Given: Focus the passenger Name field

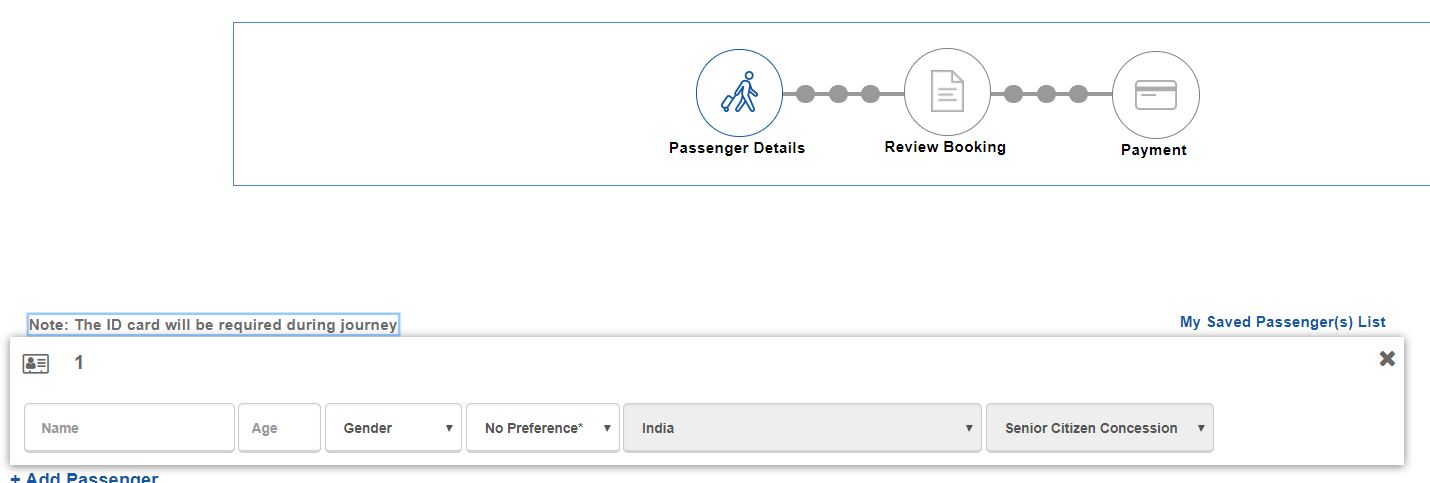Looking at the screenshot, I should click(x=130, y=428).
